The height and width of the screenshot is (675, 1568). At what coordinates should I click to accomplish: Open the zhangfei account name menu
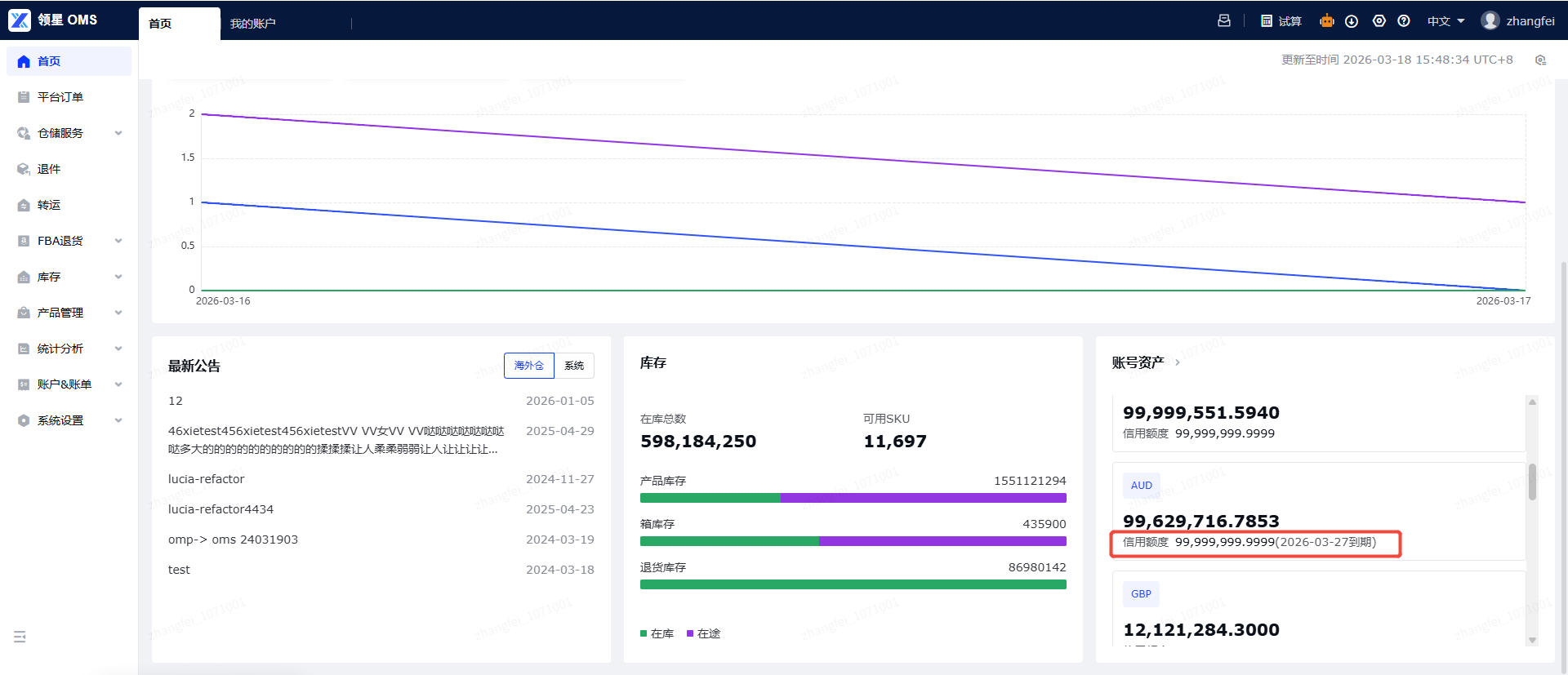coord(1530,21)
